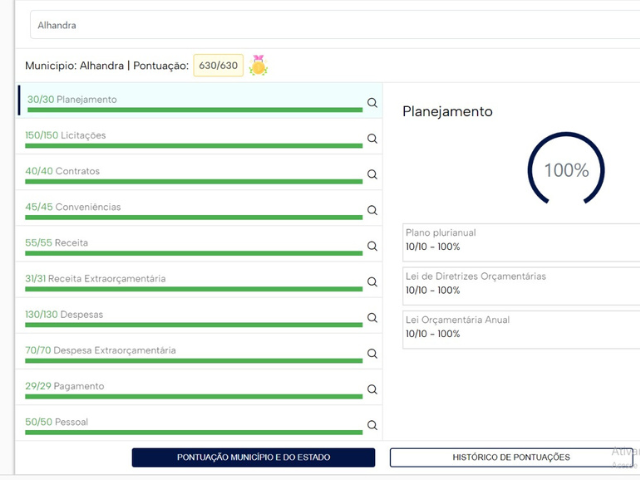This screenshot has height=480, width=640.
Task: Click the Pagamento row magnifier icon
Action: 372,390
